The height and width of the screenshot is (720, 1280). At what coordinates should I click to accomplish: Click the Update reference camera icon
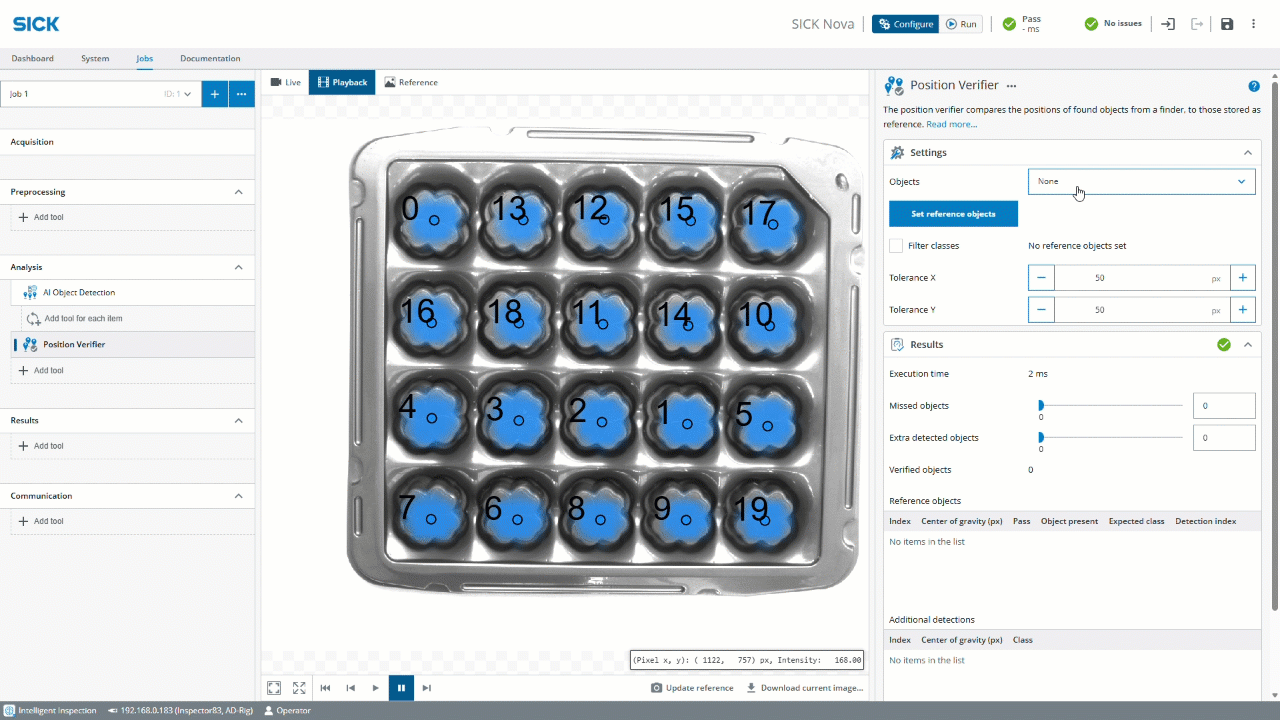pos(656,688)
